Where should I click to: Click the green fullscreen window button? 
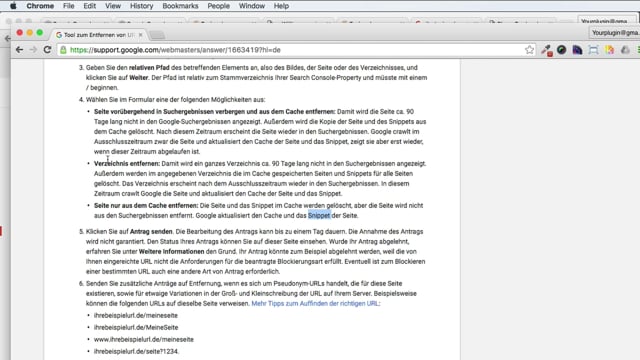(40, 32)
